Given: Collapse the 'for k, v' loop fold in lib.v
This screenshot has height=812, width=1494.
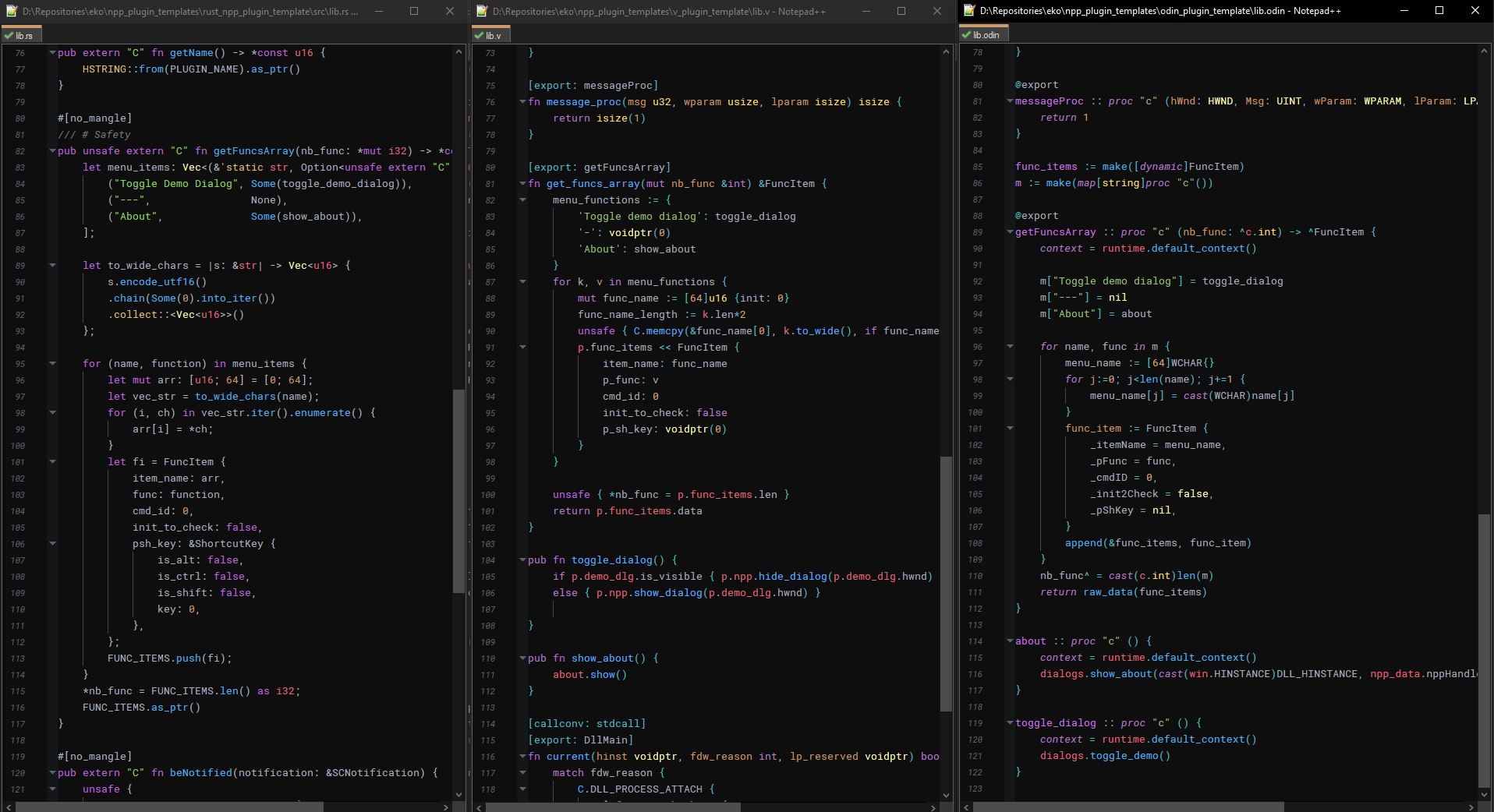Looking at the screenshot, I should pyautogui.click(x=522, y=282).
